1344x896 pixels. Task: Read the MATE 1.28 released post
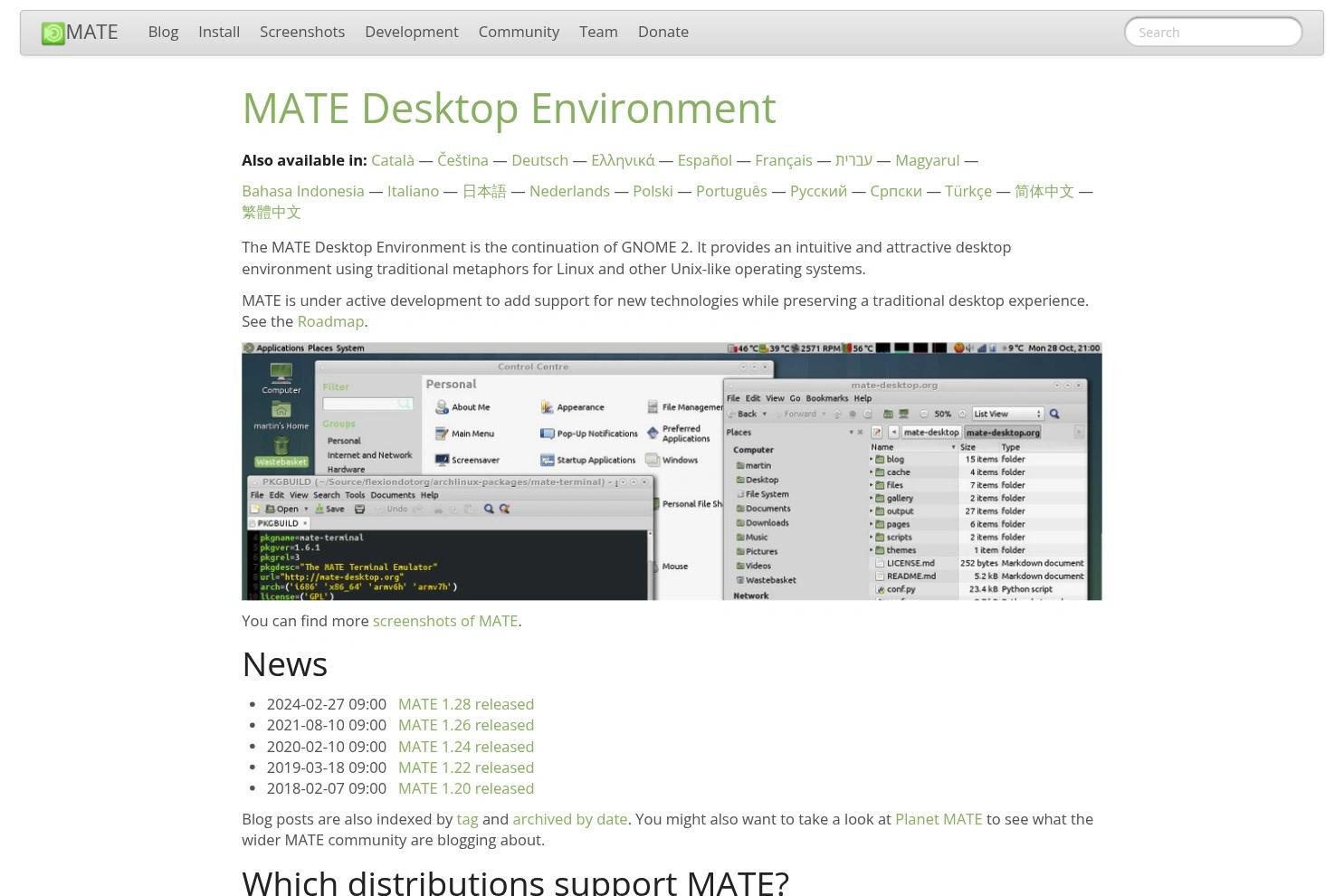click(466, 704)
